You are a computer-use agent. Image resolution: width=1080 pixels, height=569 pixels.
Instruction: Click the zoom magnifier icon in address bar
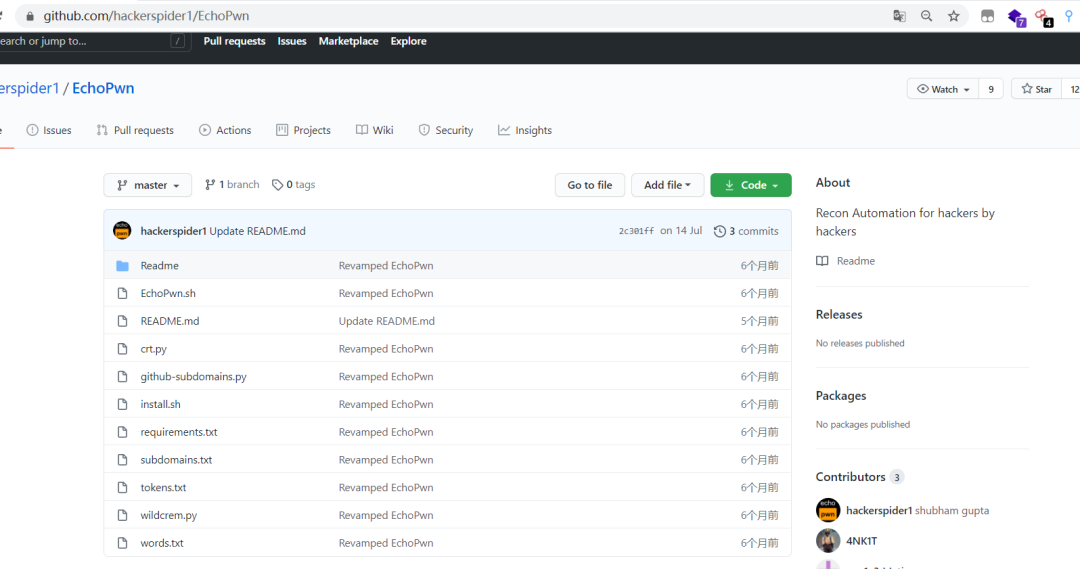[926, 16]
